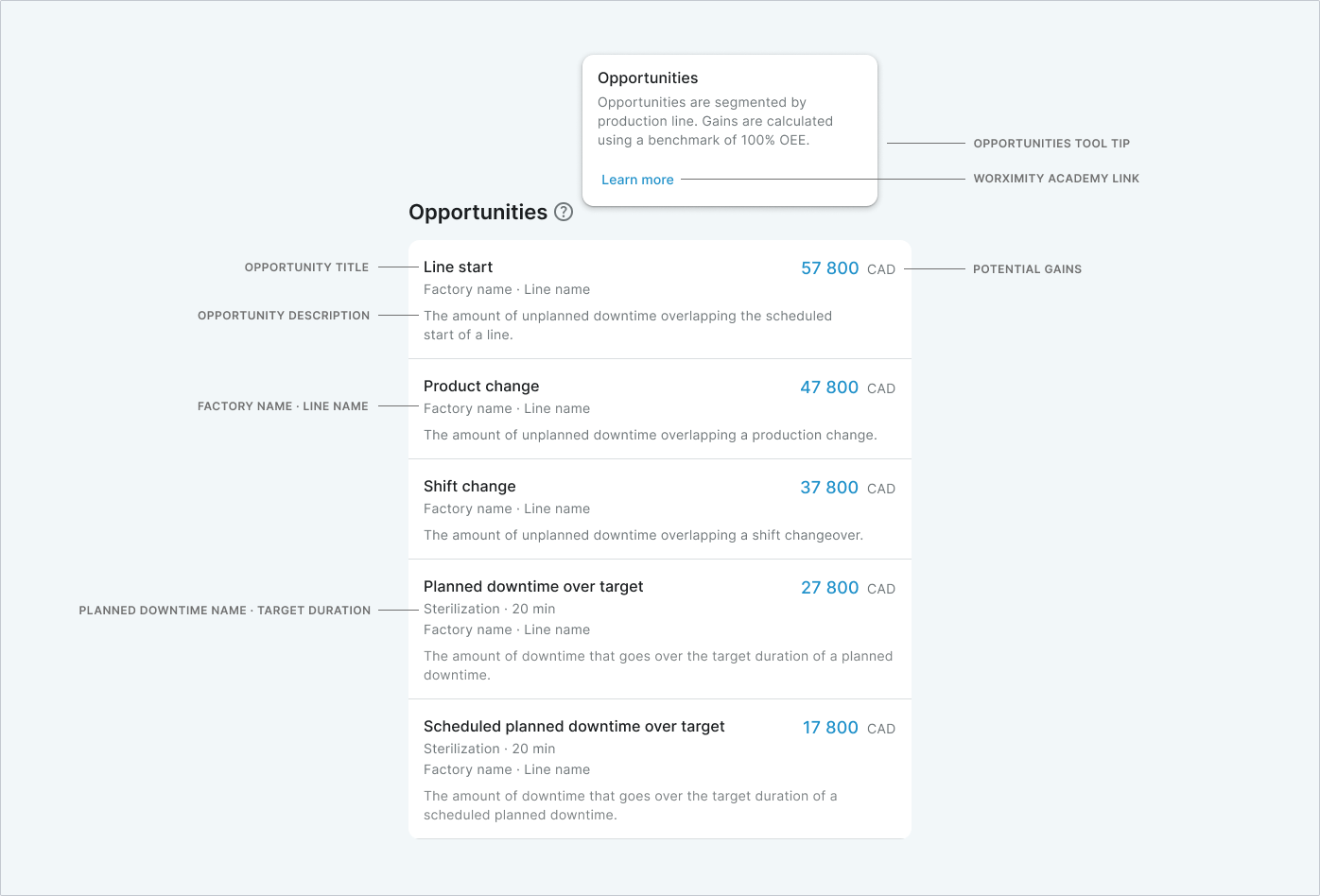1320x896 pixels.
Task: Click the WORXIMITY ACADEMY LINK annotation label
Action: click(1056, 179)
